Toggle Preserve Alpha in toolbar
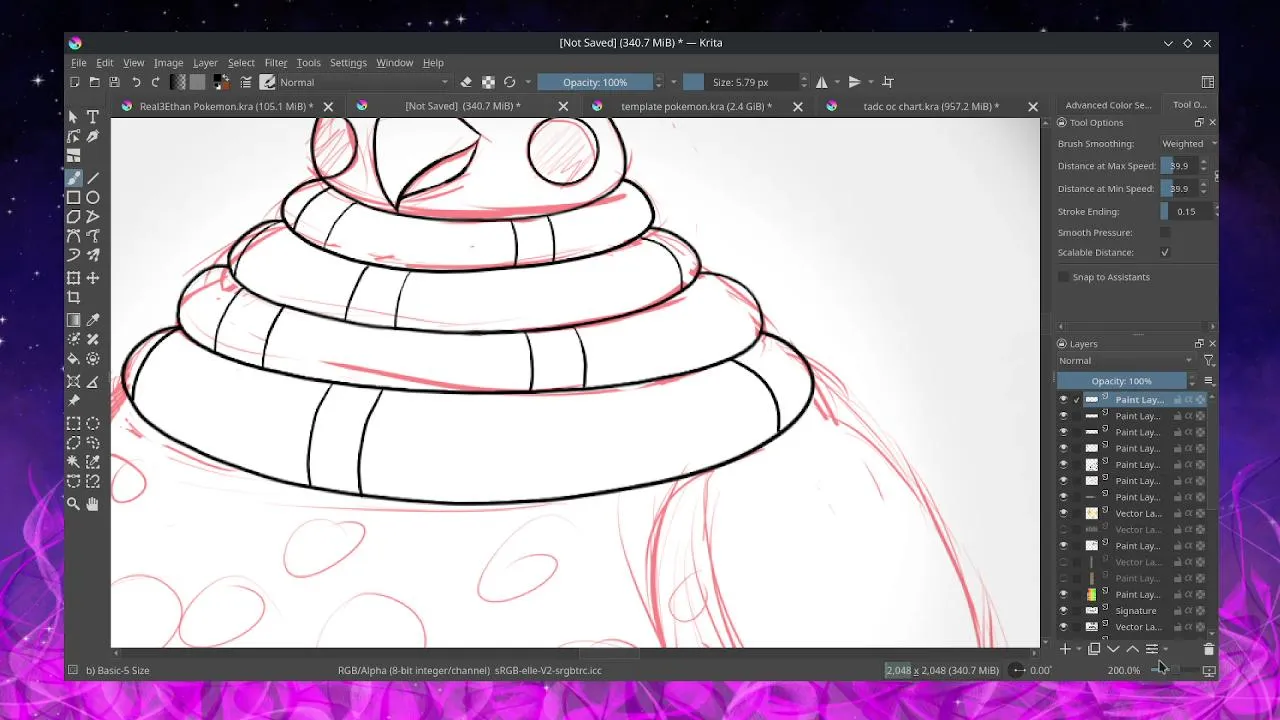Screen dimensions: 1280x720 (x=488, y=82)
